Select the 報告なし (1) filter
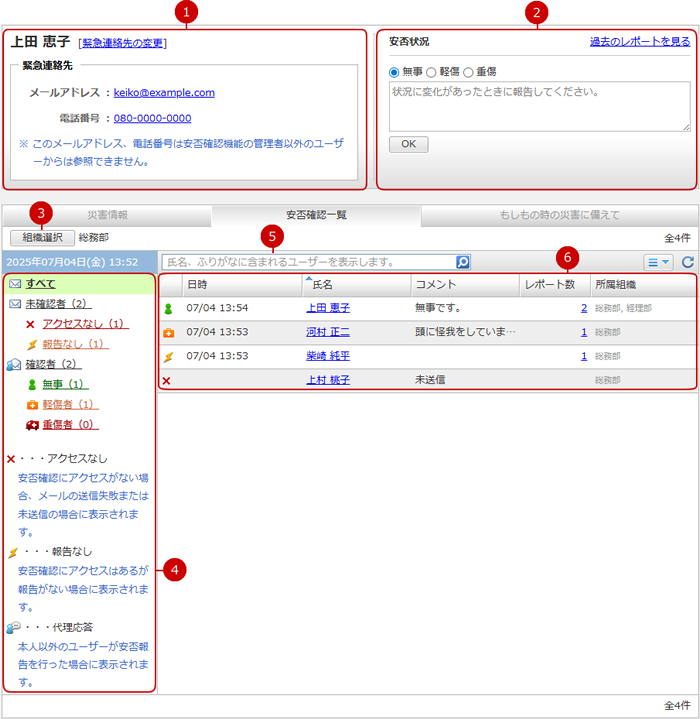The image size is (700, 719). click(x=75, y=344)
